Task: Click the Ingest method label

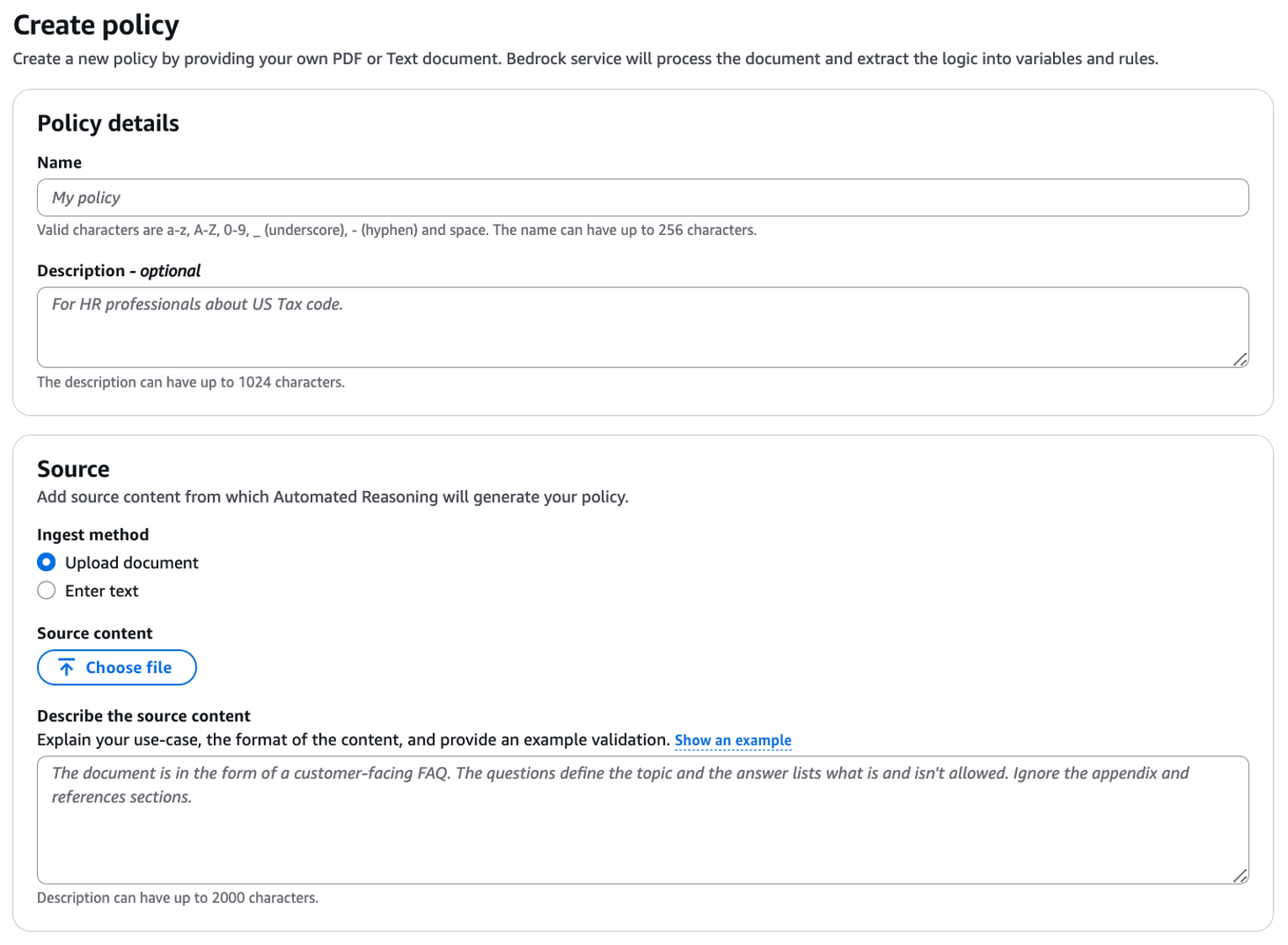Action: [x=93, y=534]
